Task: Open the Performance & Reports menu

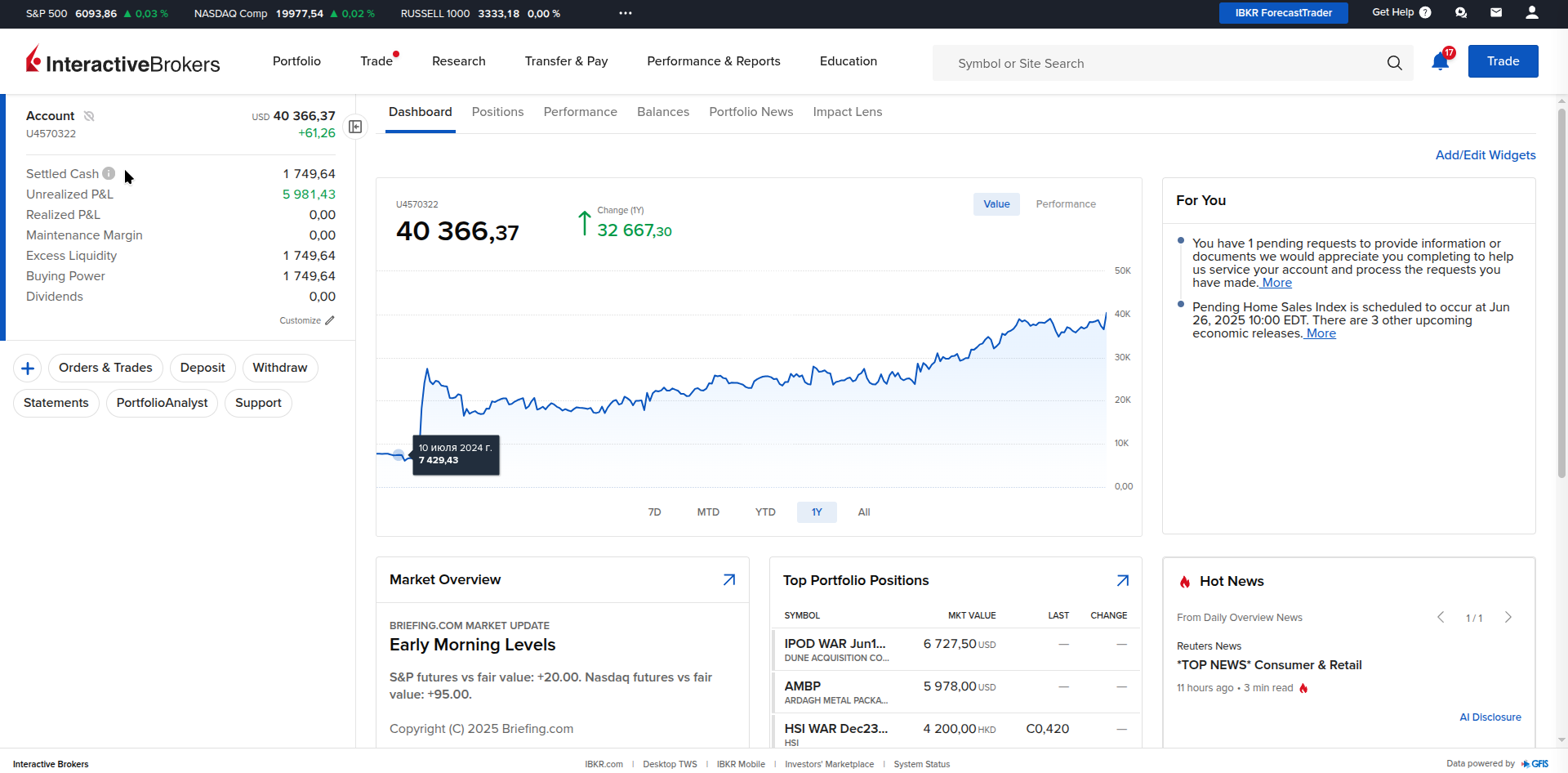Action: tap(714, 61)
